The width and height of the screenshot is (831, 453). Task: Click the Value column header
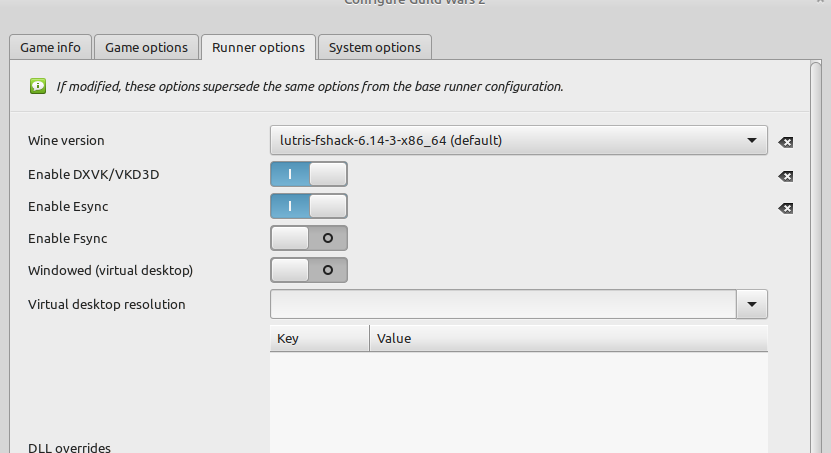pyautogui.click(x=569, y=339)
